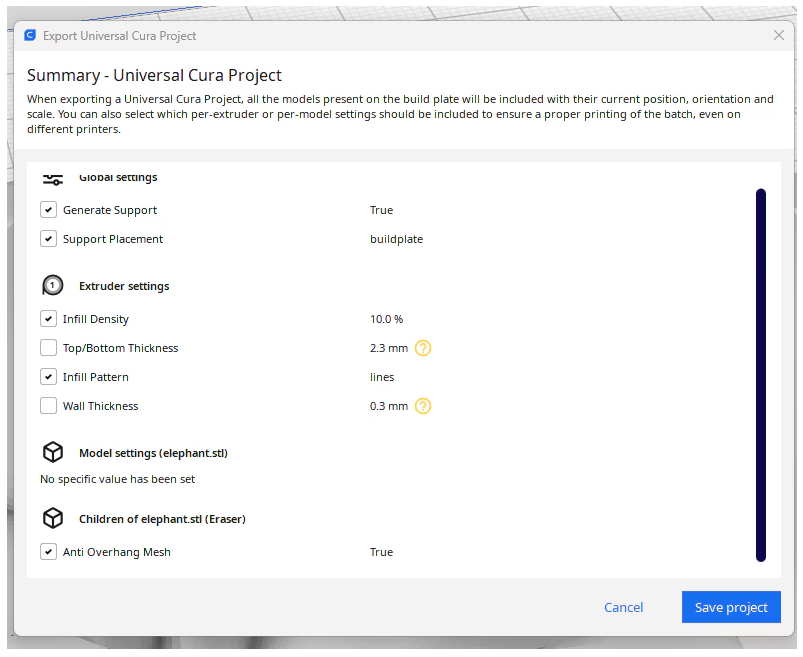Click the help icon beside Wall Thickness

coord(423,406)
